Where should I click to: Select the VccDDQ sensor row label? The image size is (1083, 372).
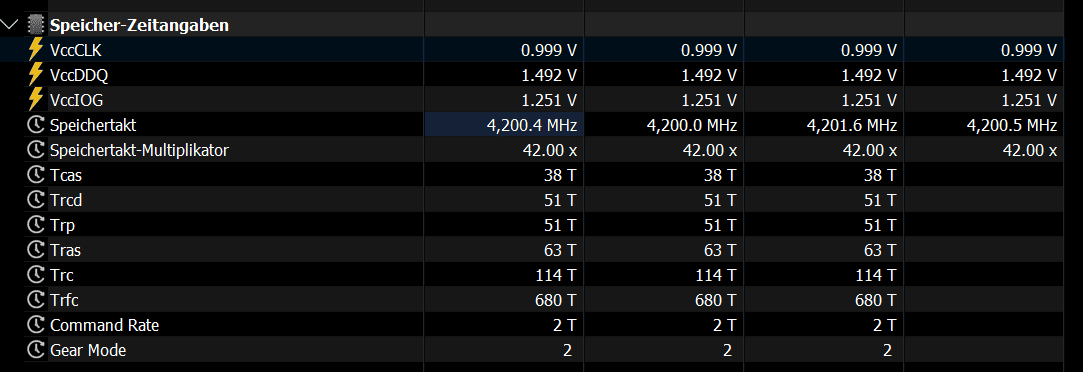(79, 75)
